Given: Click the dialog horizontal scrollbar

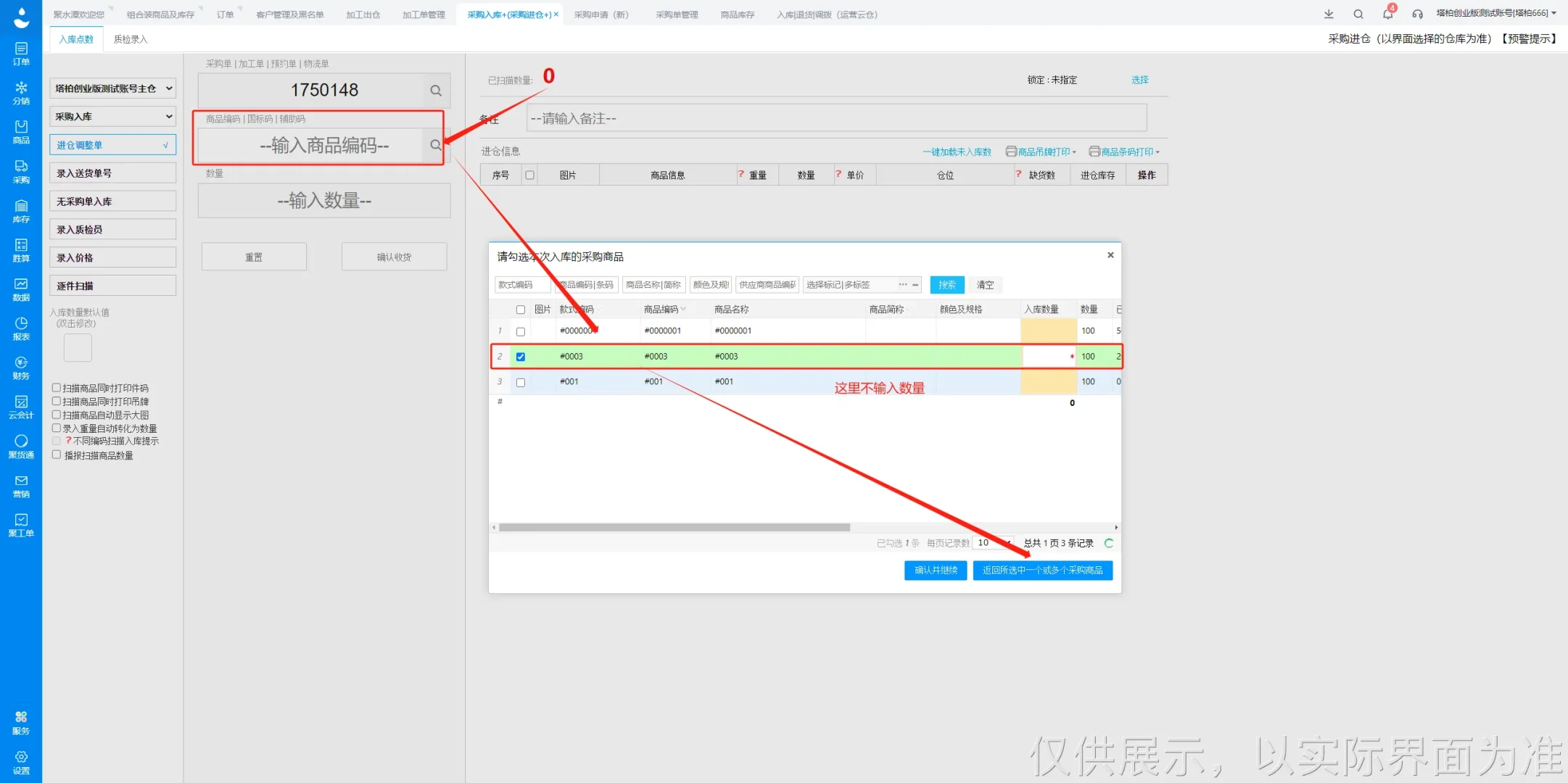Looking at the screenshot, I should coord(674,527).
